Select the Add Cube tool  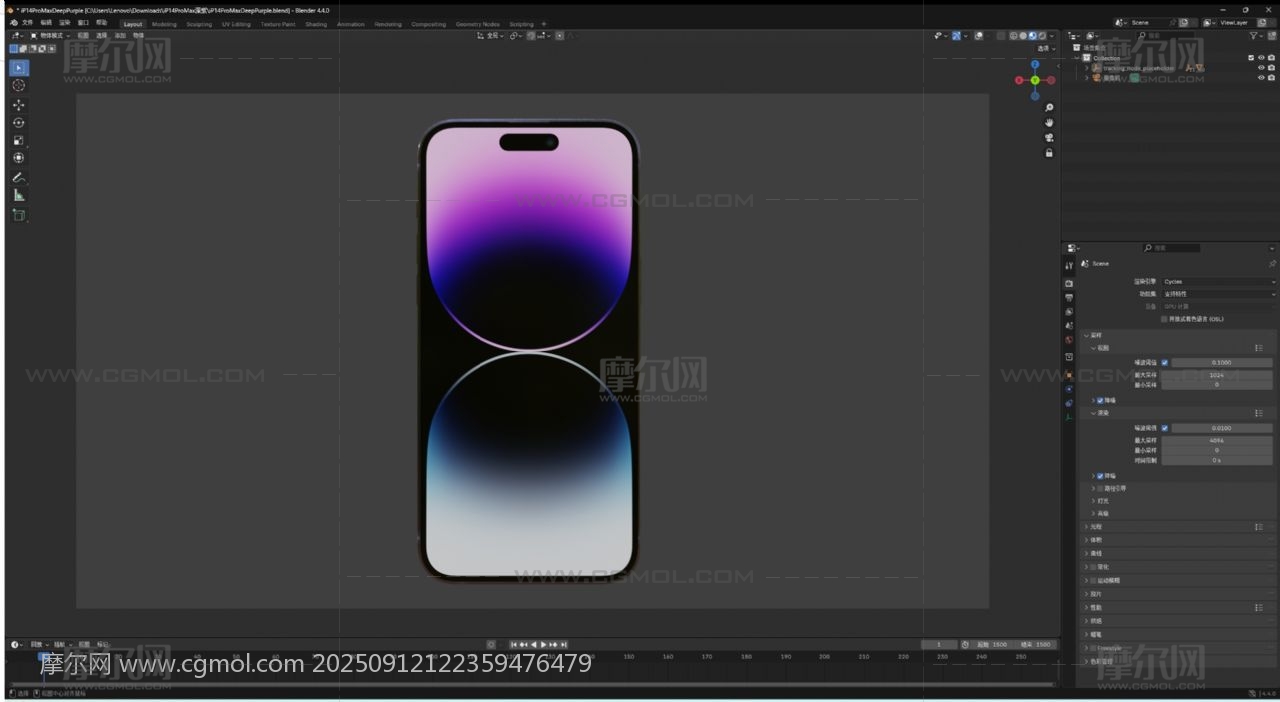[19, 215]
